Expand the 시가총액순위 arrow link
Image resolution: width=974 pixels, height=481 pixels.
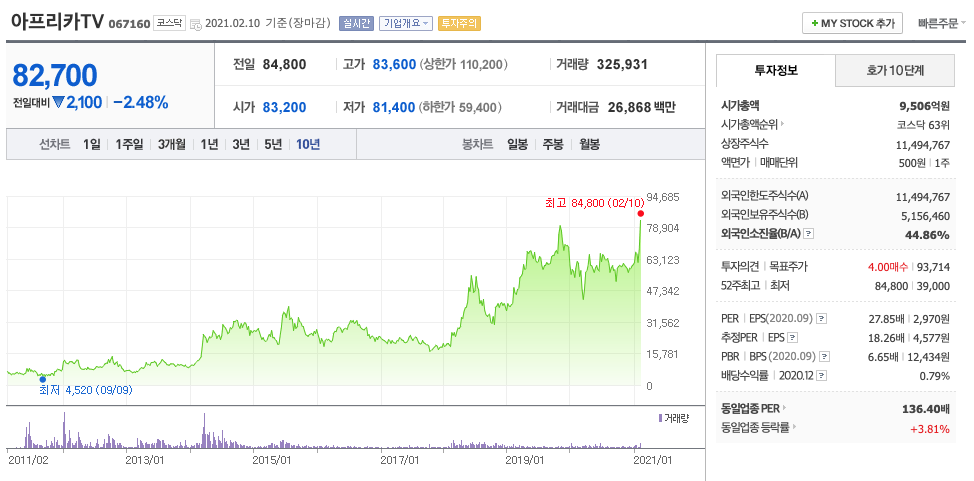(x=782, y=124)
